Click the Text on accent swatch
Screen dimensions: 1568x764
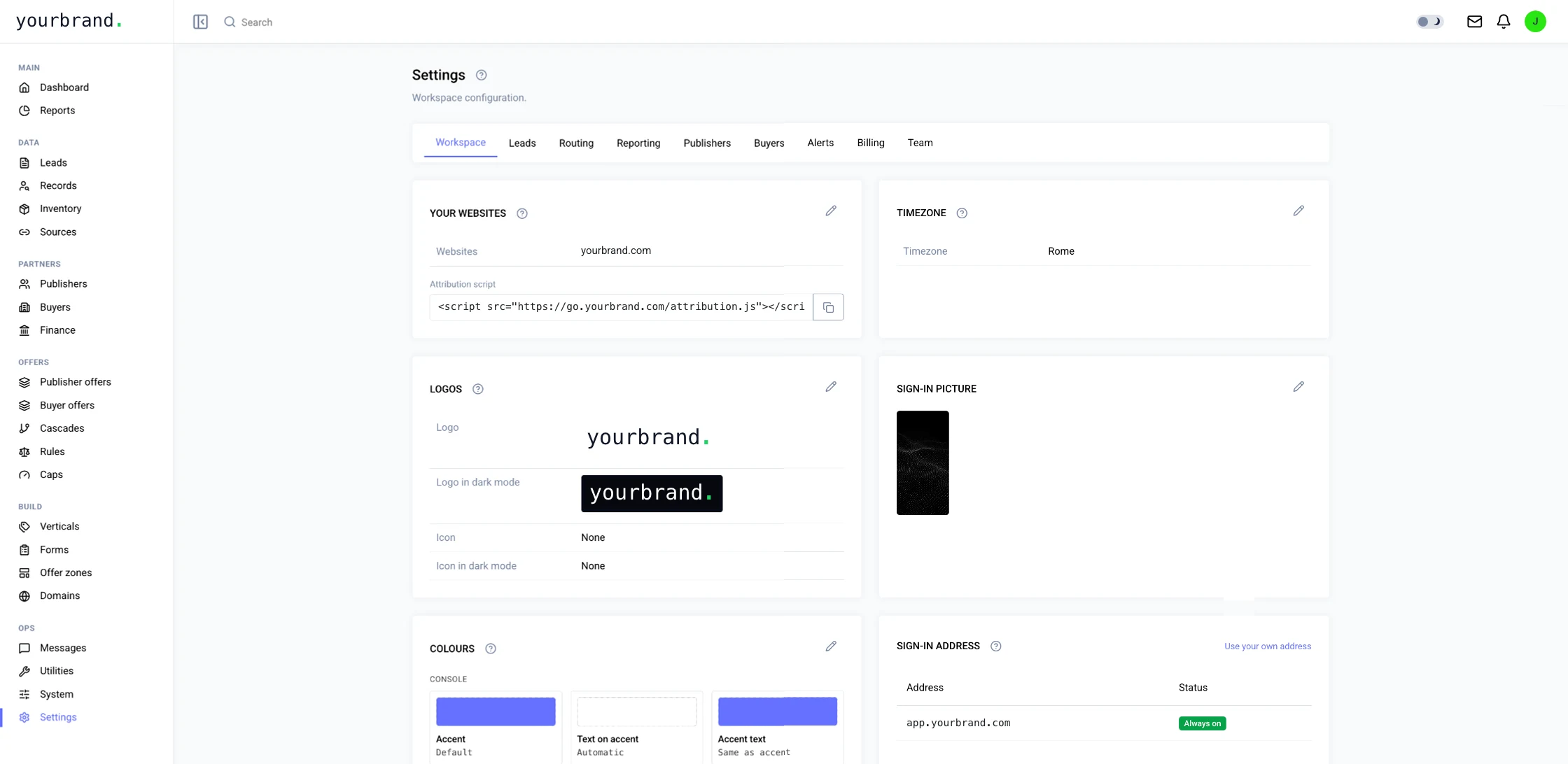click(636, 711)
